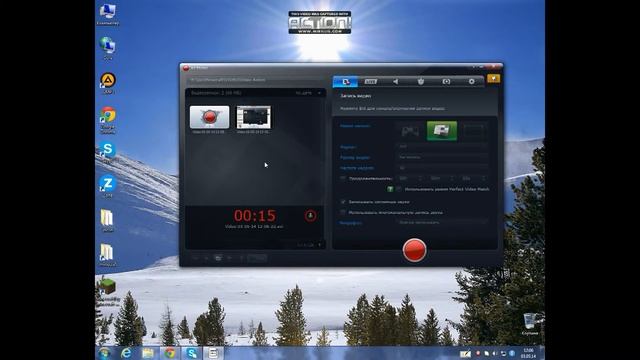Open the Computer desktop icon
Screen dimensions: 640x360
(x=108, y=14)
